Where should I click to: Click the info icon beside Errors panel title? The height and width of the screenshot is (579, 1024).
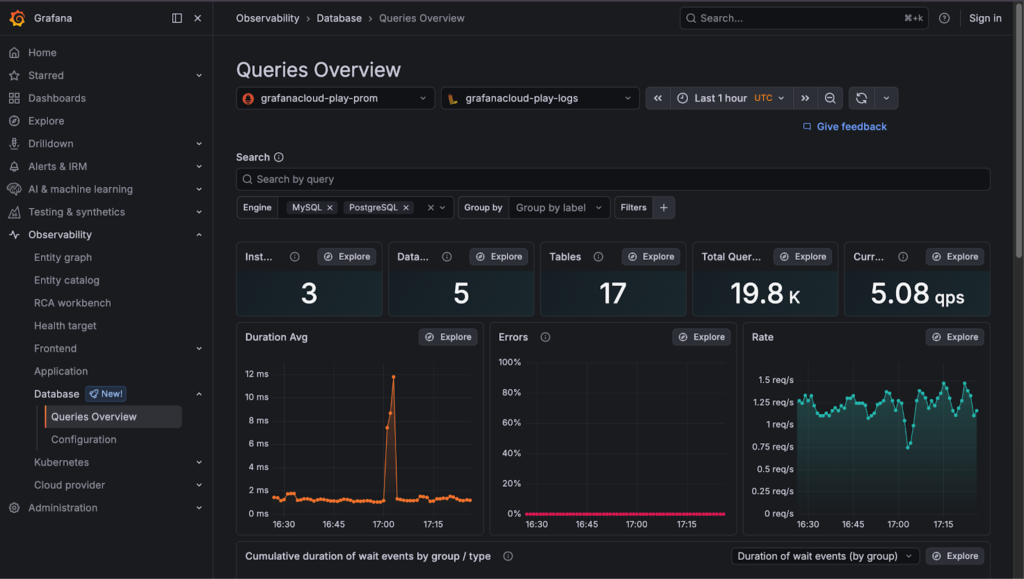(x=545, y=337)
